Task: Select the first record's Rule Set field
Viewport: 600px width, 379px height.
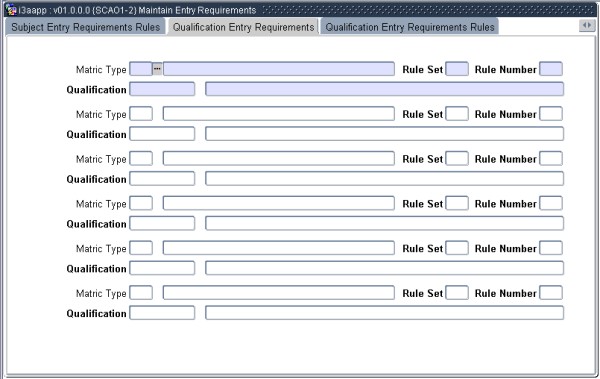Action: coord(457,69)
